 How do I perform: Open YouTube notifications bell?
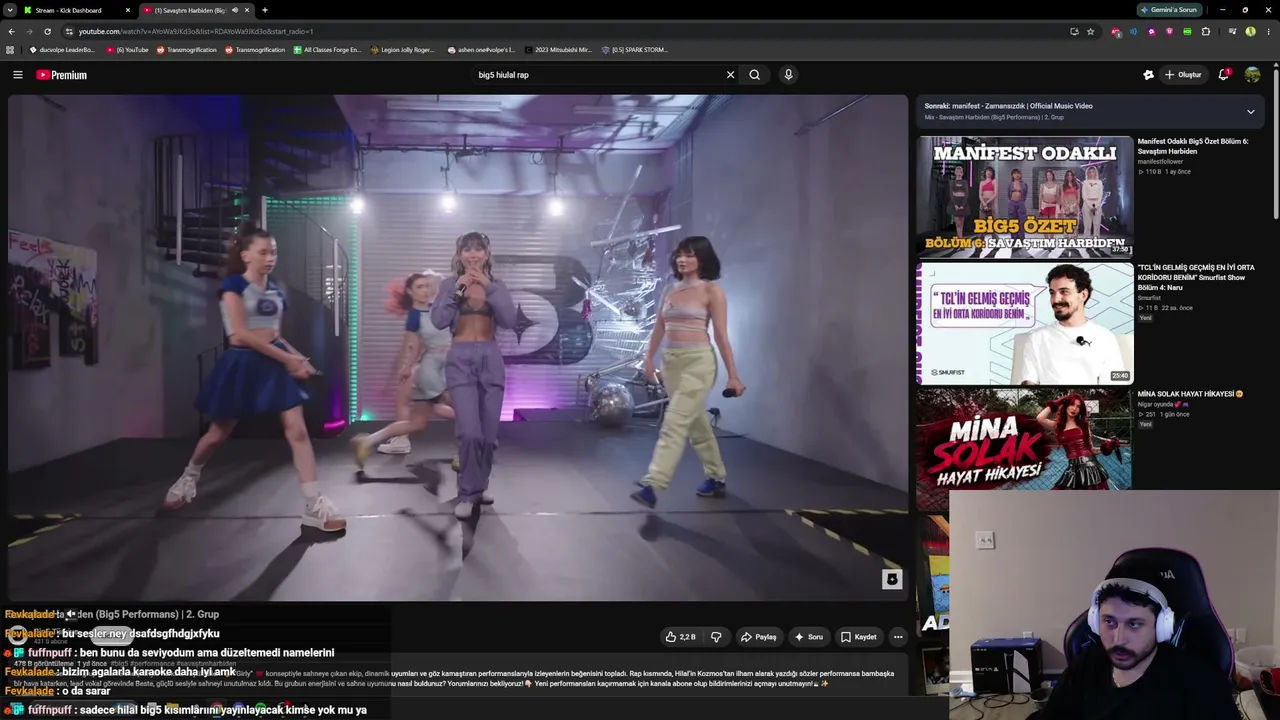(1223, 75)
